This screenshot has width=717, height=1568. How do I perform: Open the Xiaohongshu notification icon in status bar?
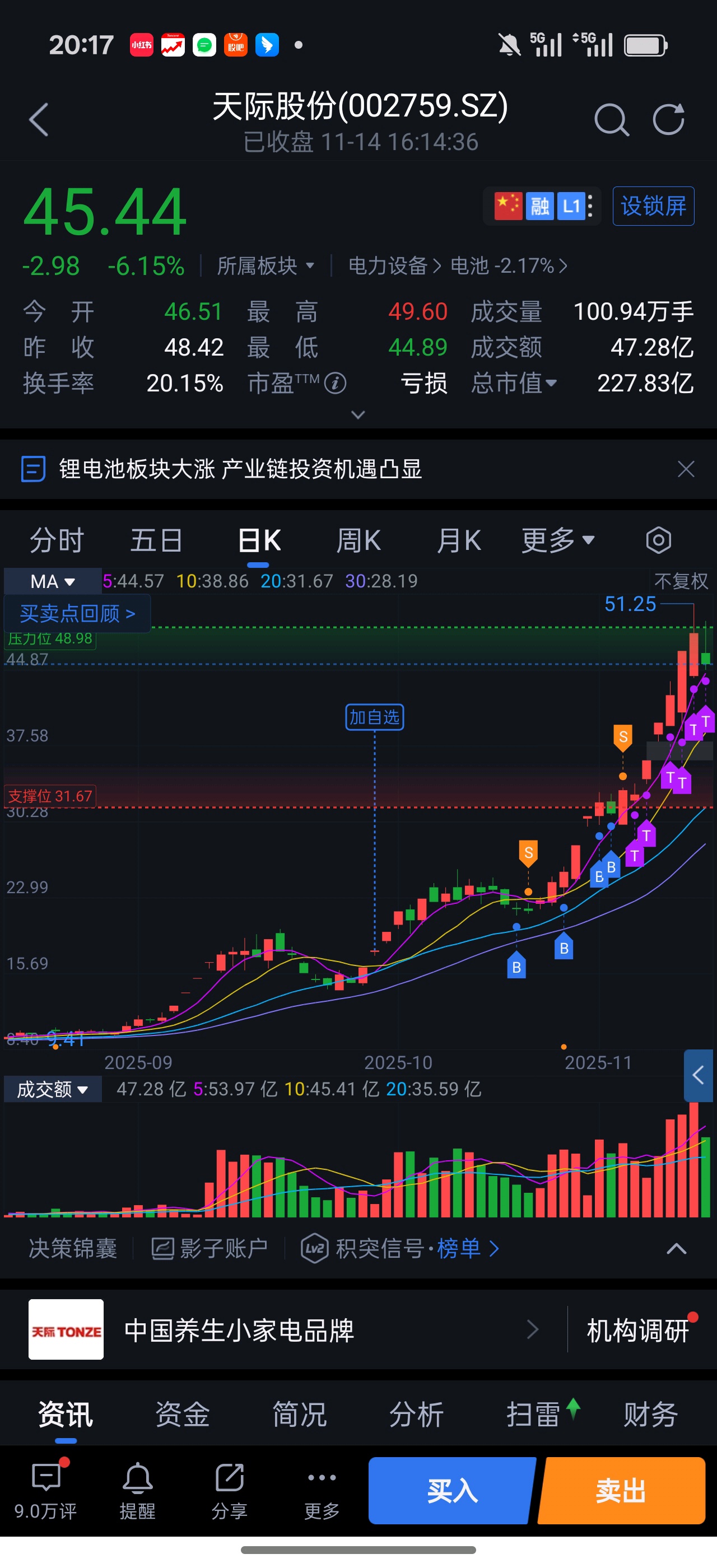[141, 45]
